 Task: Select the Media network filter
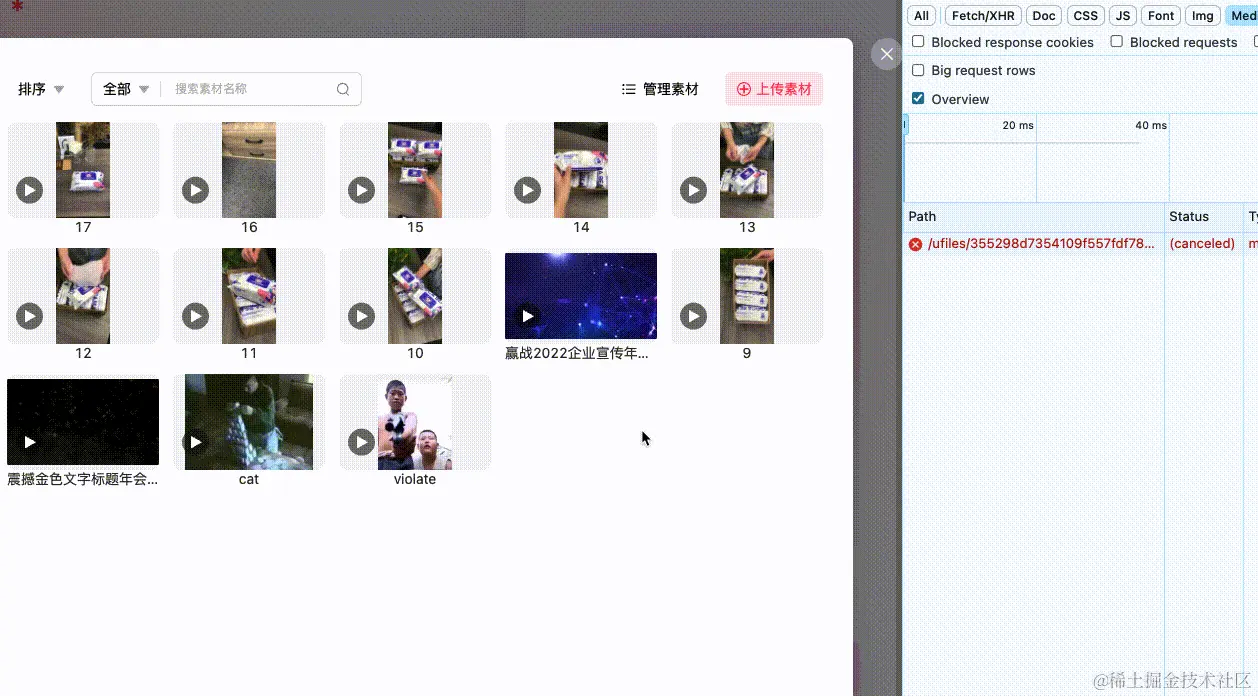(x=1242, y=15)
